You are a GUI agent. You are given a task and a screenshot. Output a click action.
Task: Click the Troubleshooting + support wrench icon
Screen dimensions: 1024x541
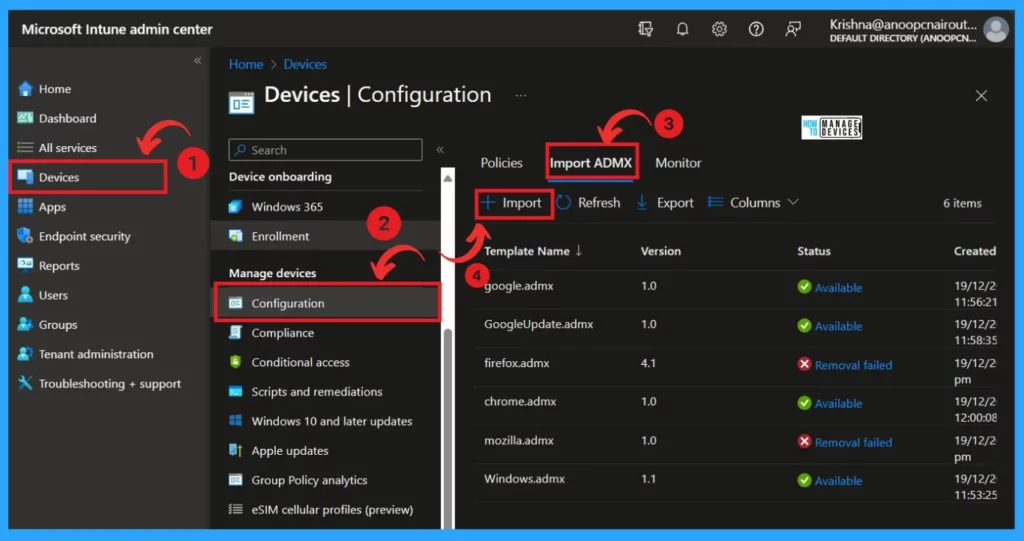tap(25, 383)
